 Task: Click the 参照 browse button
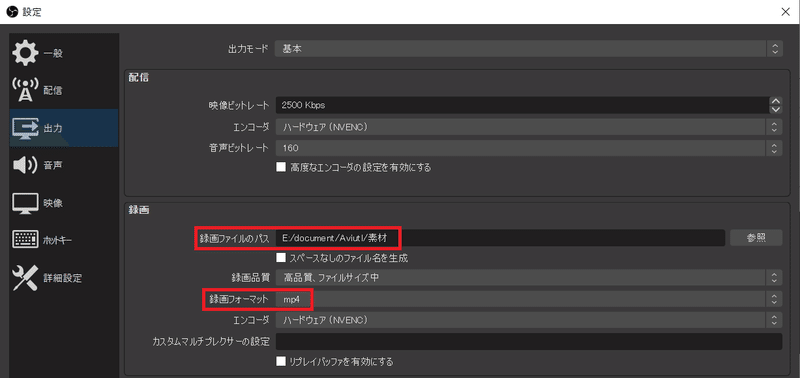(x=756, y=238)
